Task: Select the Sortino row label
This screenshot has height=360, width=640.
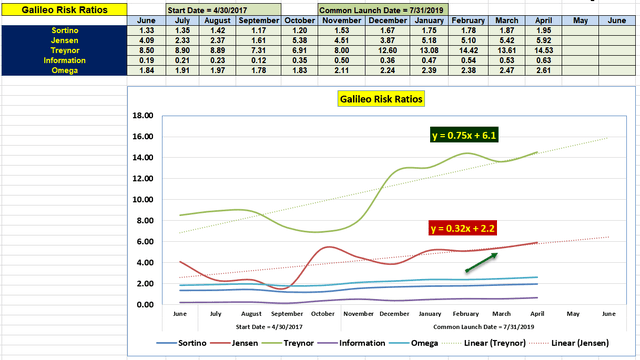Action: pyautogui.click(x=64, y=31)
